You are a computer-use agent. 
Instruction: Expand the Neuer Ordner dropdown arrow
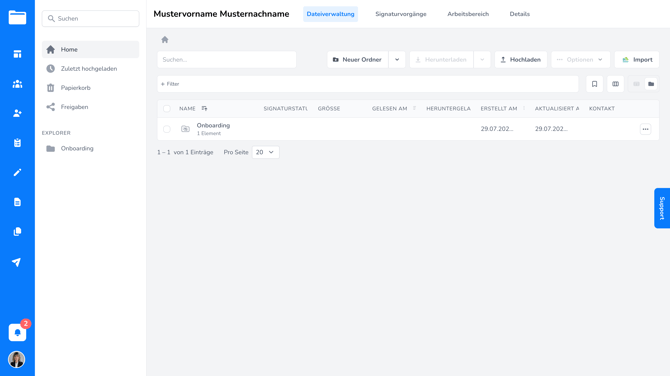[x=397, y=60]
